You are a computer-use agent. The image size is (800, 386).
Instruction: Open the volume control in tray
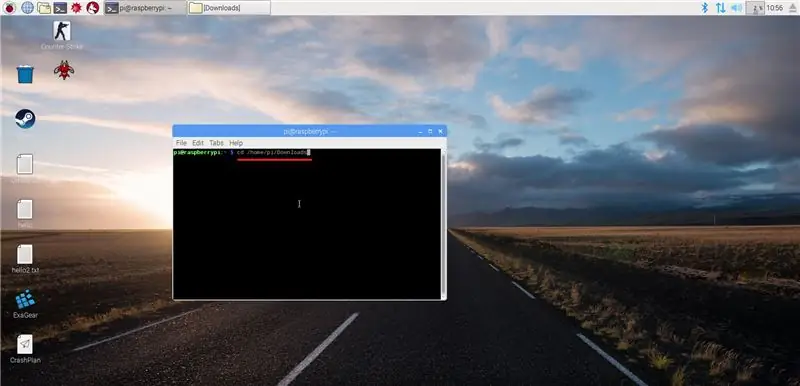coord(736,8)
